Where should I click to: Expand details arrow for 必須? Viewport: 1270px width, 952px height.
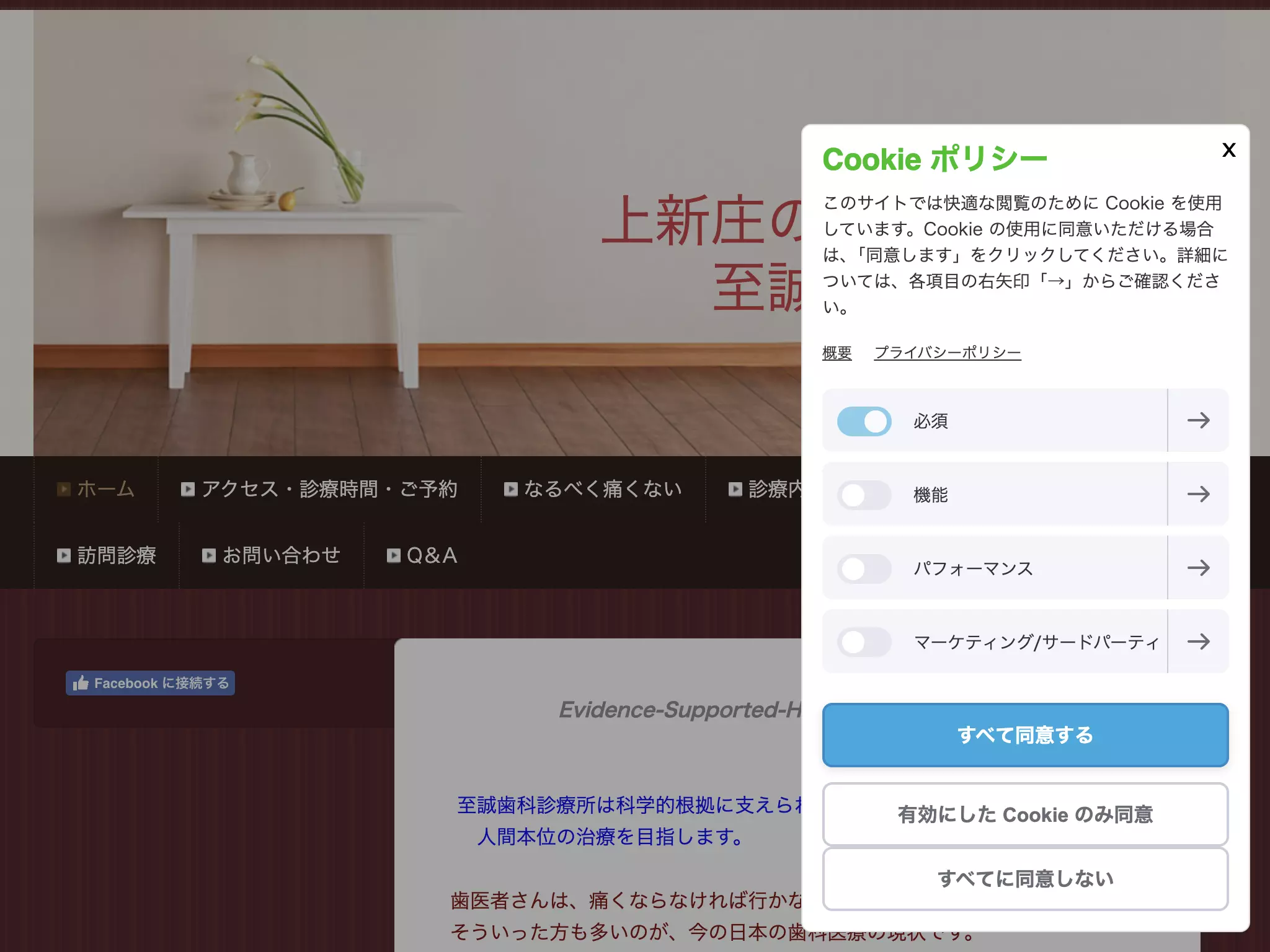(x=1198, y=421)
